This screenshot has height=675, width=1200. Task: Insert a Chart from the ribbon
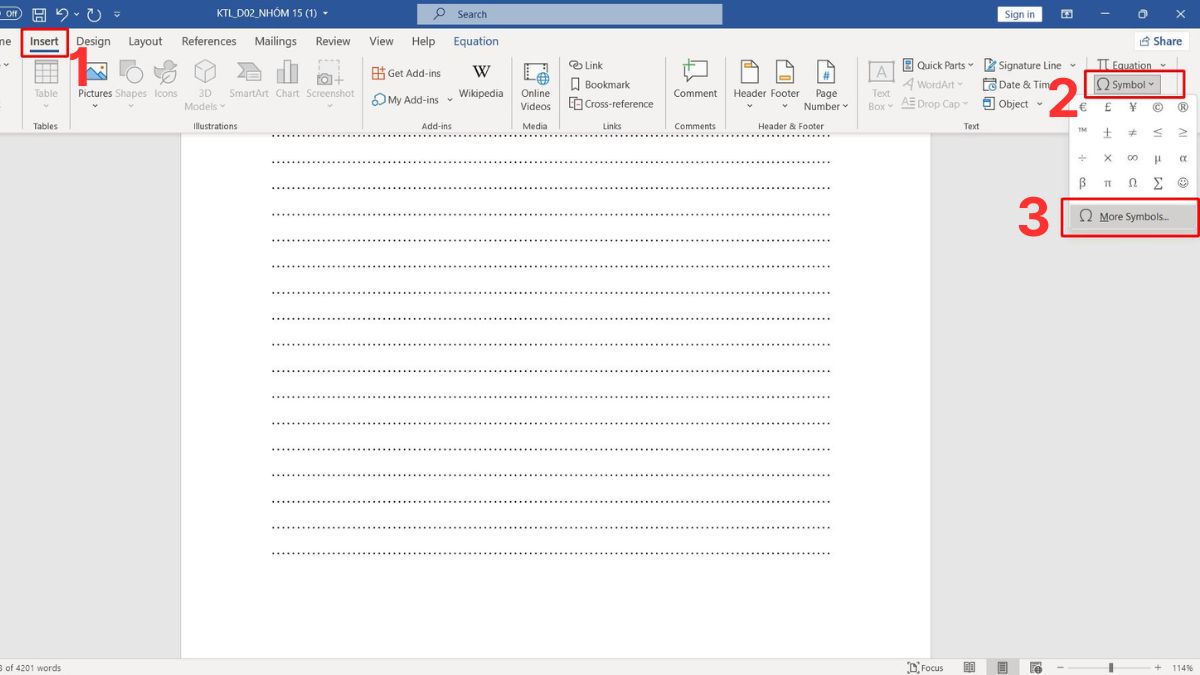pos(288,80)
